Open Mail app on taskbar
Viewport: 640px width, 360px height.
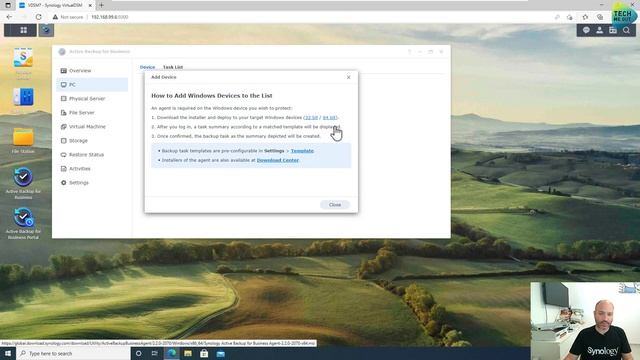pyautogui.click(x=221, y=353)
